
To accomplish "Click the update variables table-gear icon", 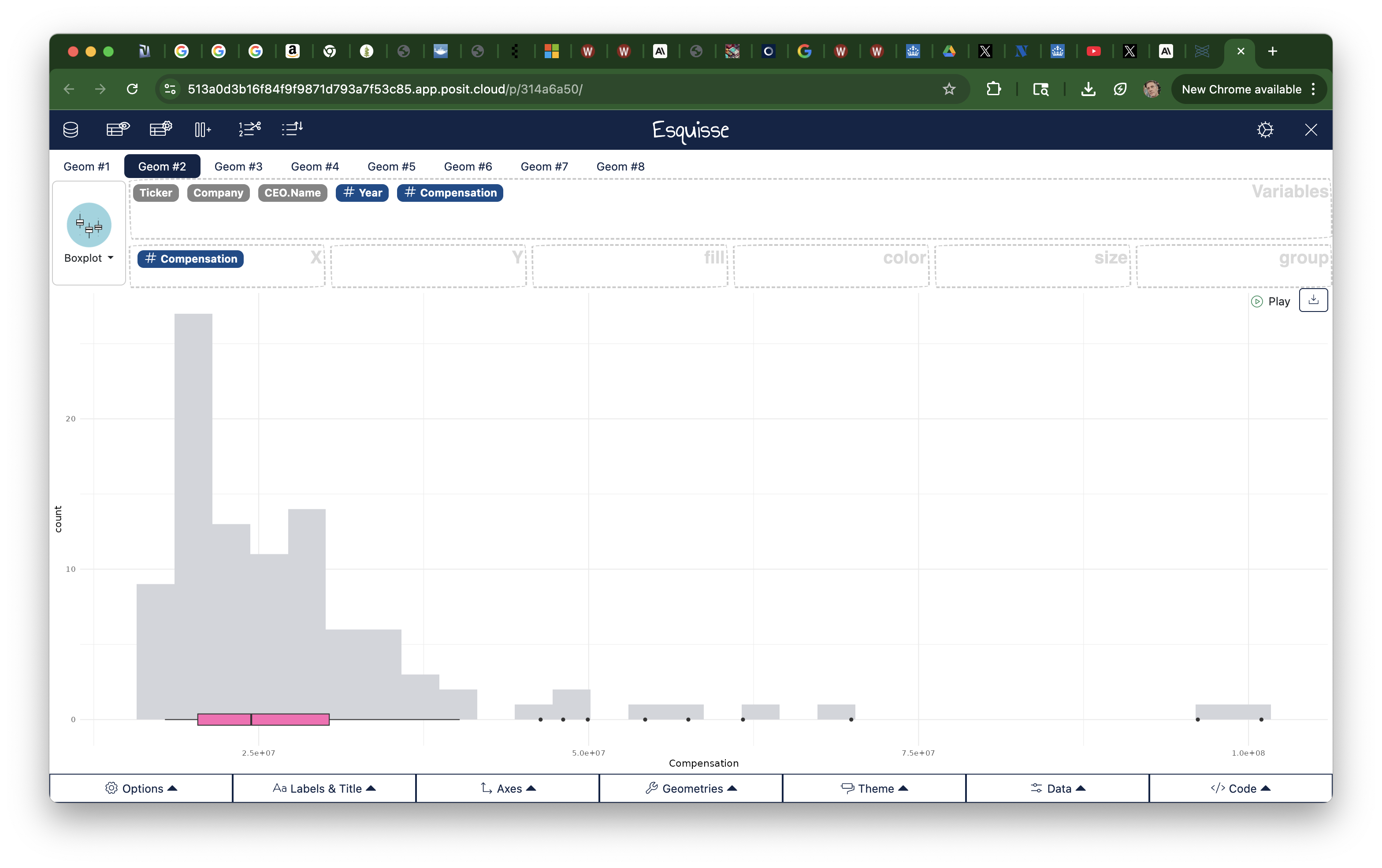I will click(161, 130).
